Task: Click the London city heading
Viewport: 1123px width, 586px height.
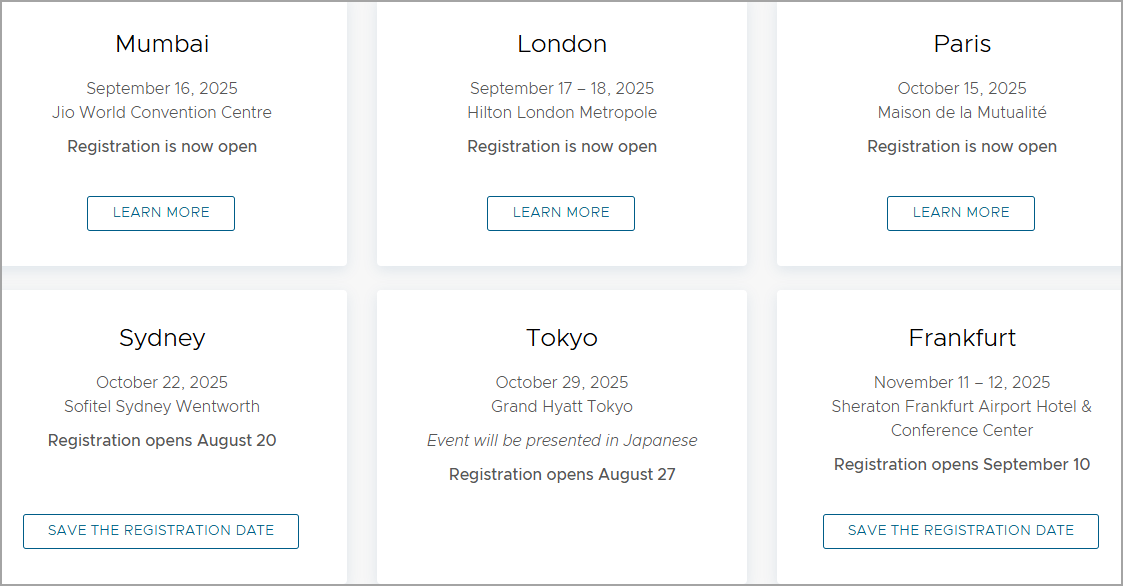Action: [x=562, y=44]
